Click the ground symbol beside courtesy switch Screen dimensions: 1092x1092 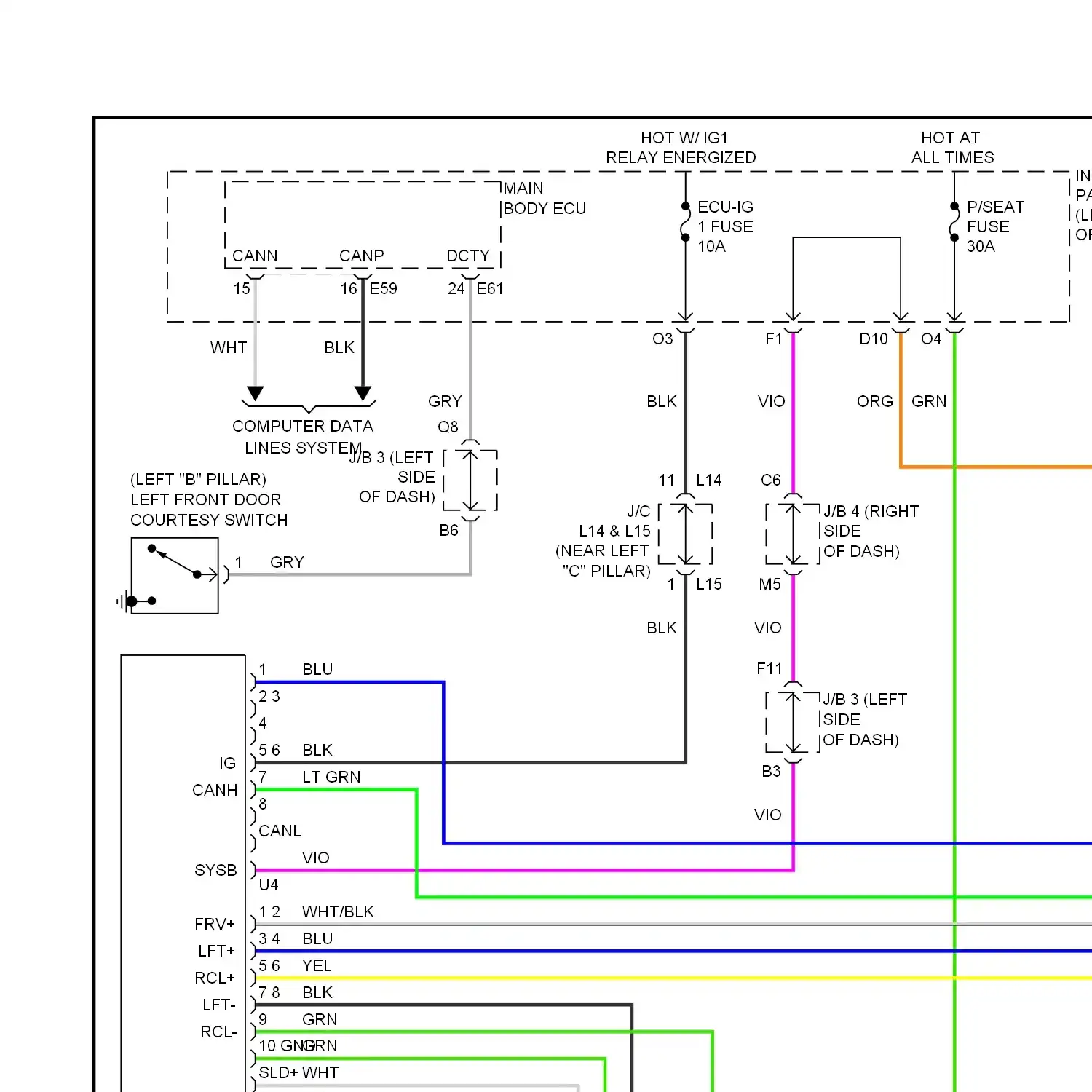click(x=125, y=601)
